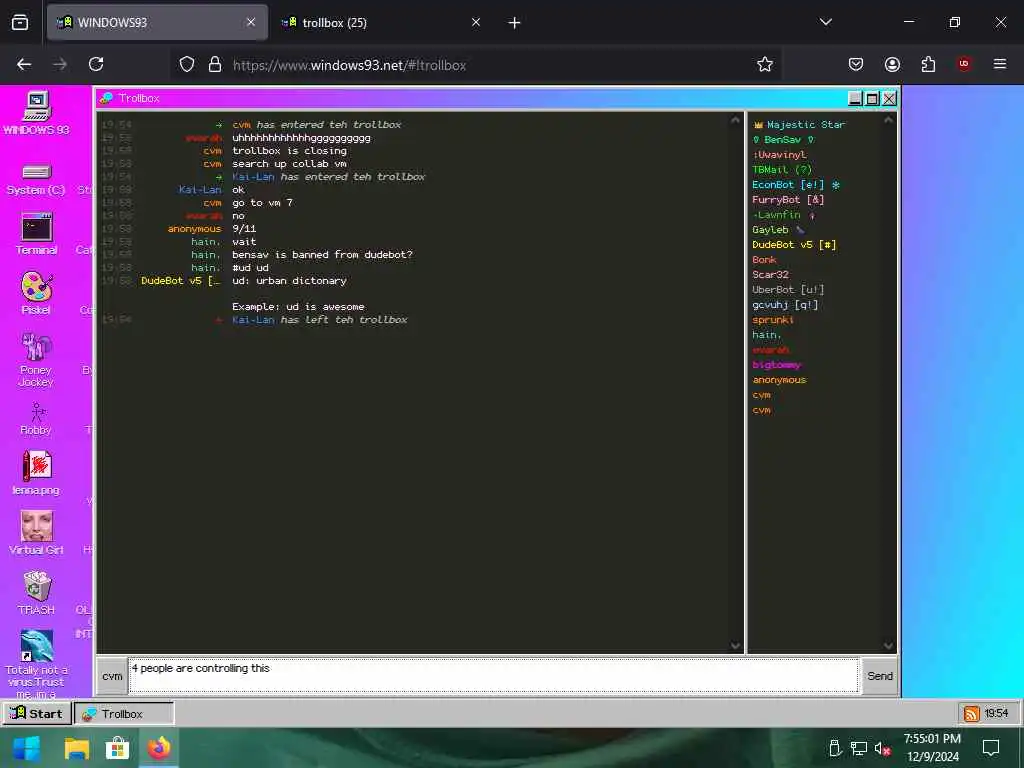Click the 'bensav is banned from dudebot?' message
The height and width of the screenshot is (768, 1024).
point(322,255)
